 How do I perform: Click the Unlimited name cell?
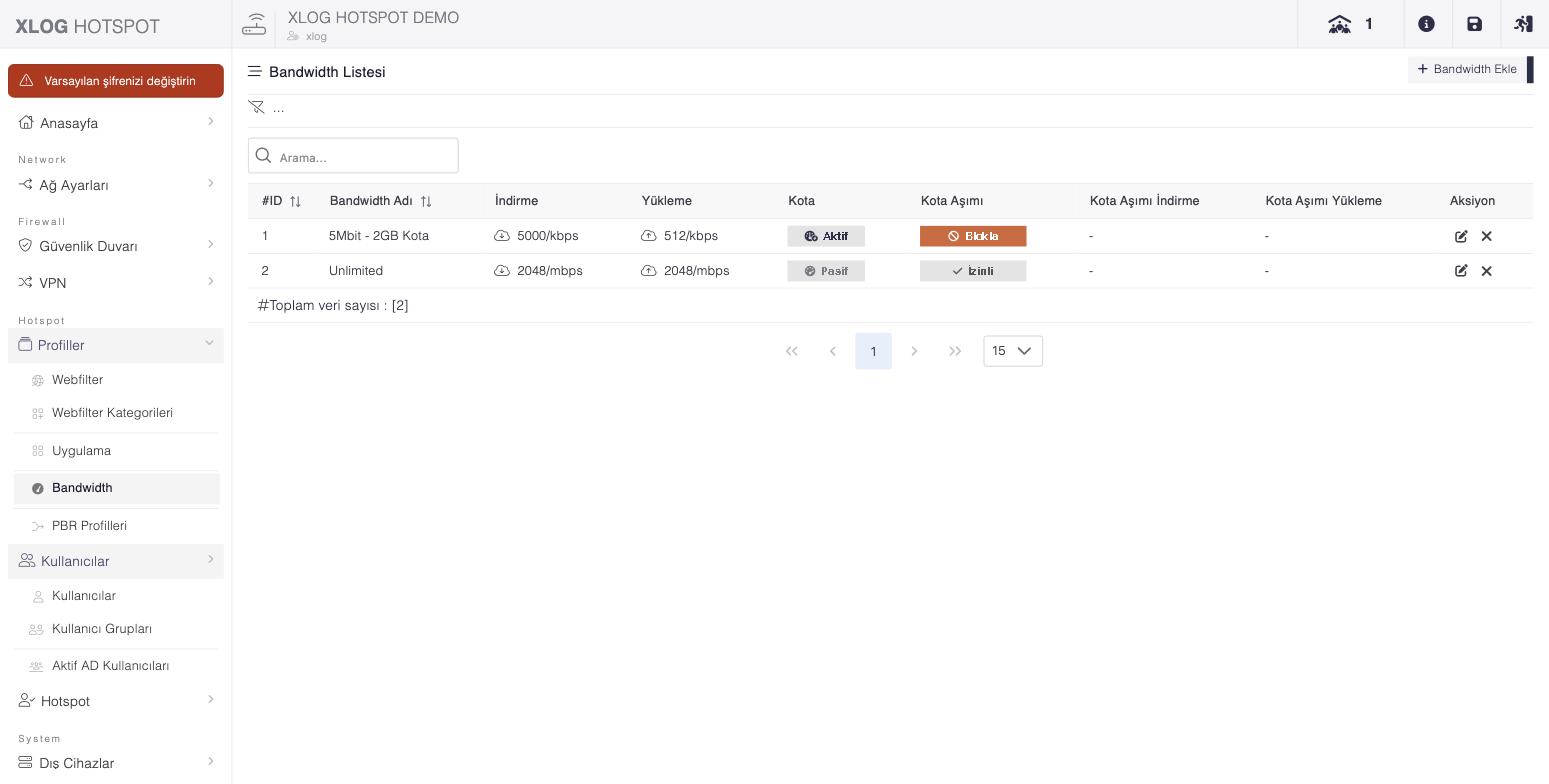pos(356,271)
